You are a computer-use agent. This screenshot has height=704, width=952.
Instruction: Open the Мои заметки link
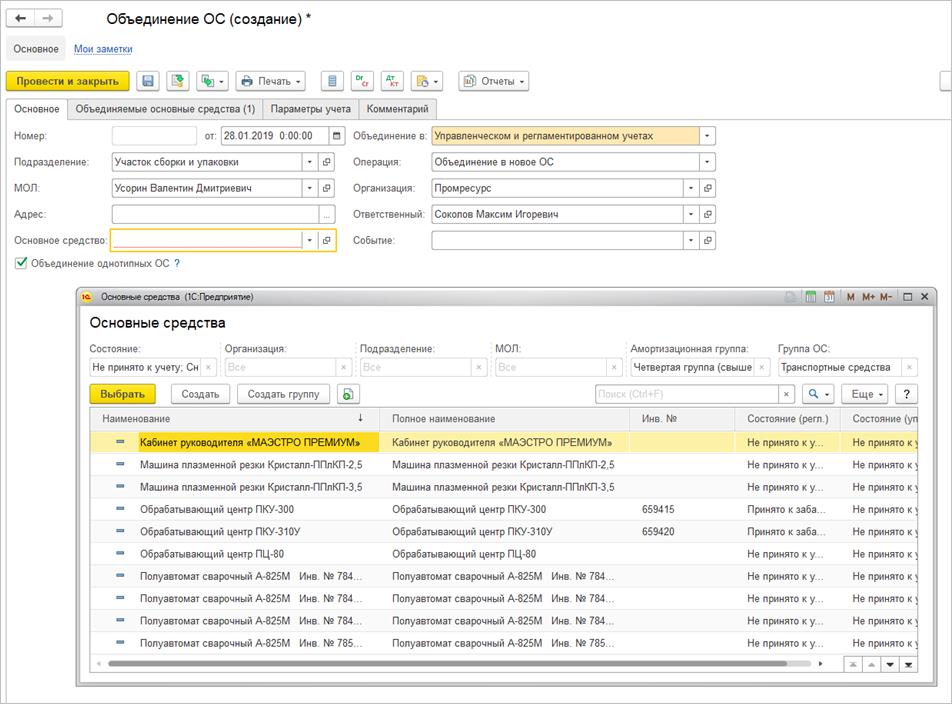pos(103,49)
